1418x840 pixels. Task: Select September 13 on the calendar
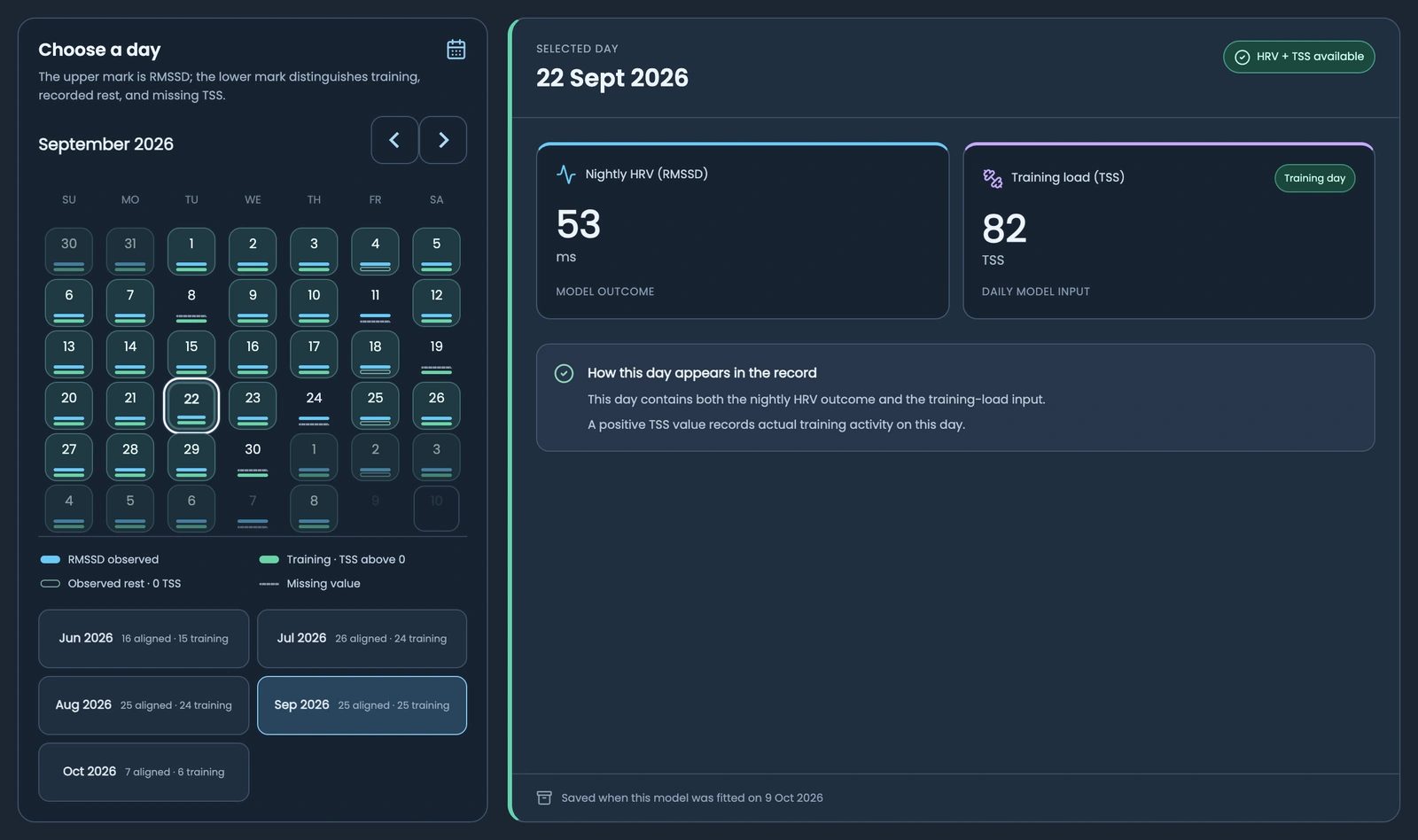69,354
